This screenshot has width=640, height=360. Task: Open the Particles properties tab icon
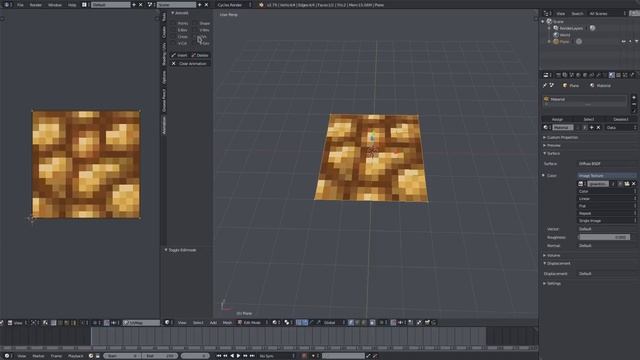pyautogui.click(x=625, y=75)
